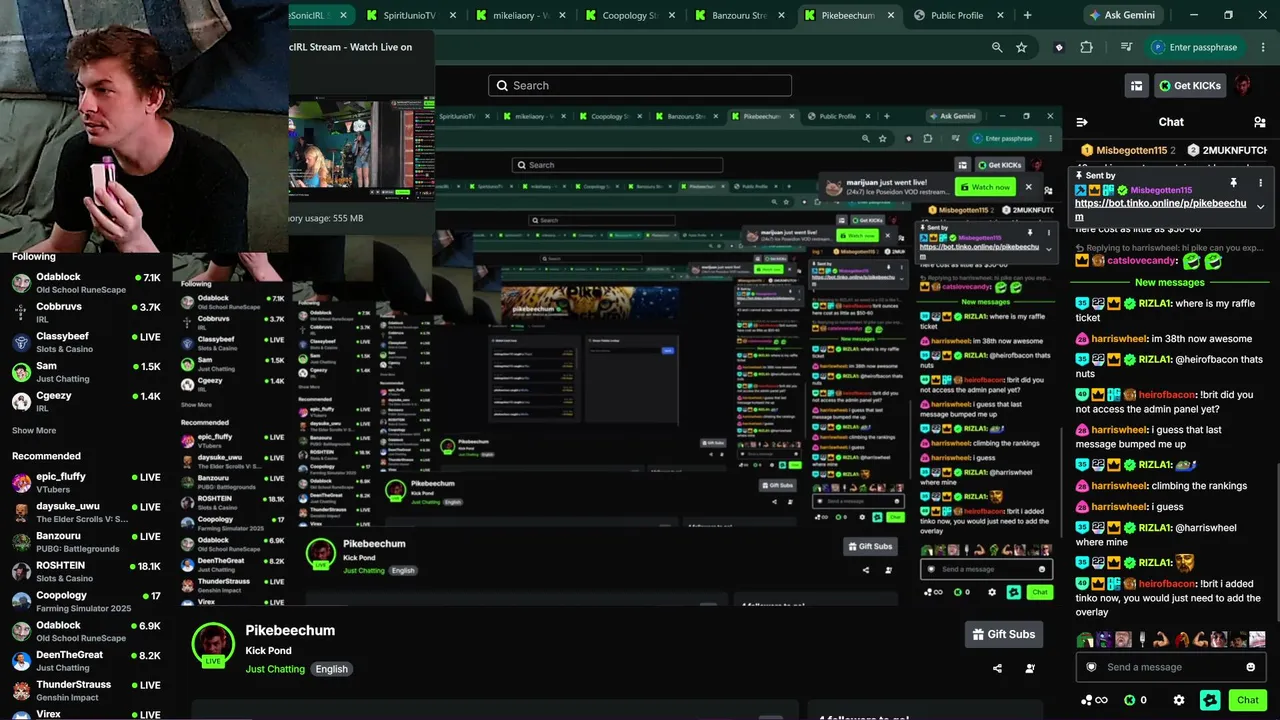Open a new browser tab with plus

(1027, 15)
